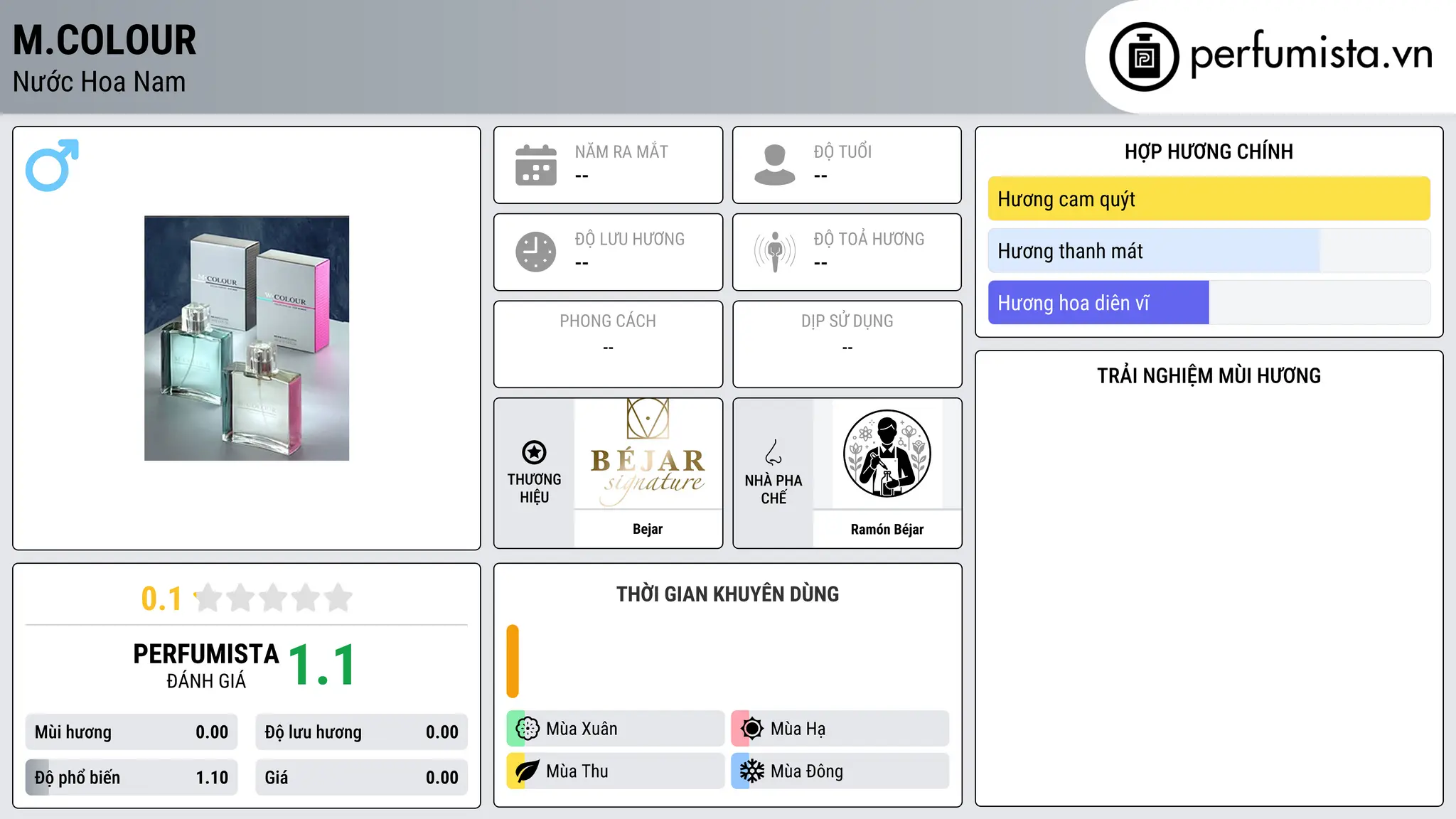
Task: Click the ĐỘ LƯU HƯƠNG card label
Action: pyautogui.click(x=630, y=239)
